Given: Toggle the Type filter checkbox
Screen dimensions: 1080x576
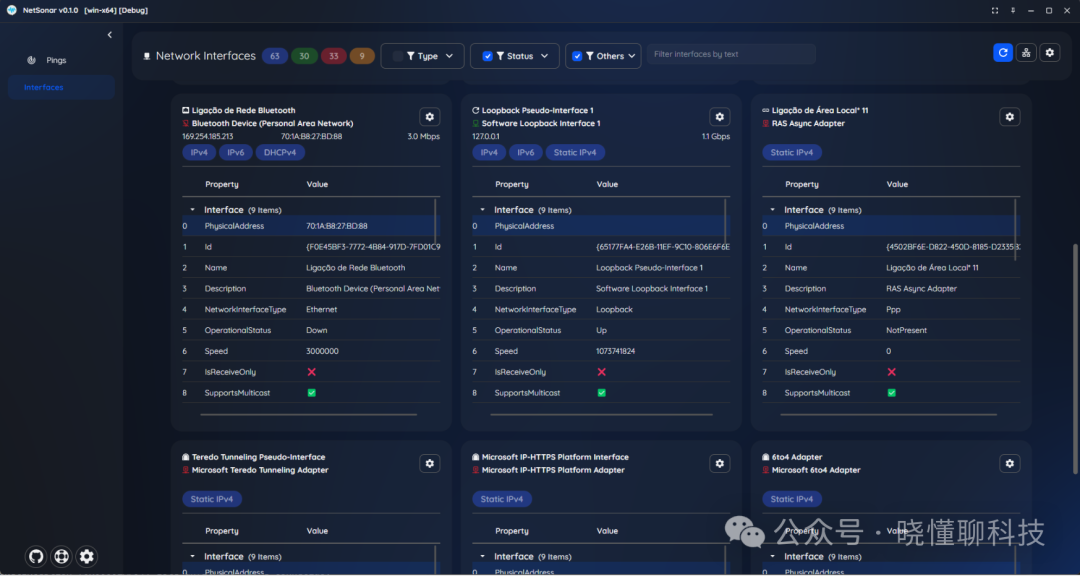Looking at the screenshot, I should 398,56.
